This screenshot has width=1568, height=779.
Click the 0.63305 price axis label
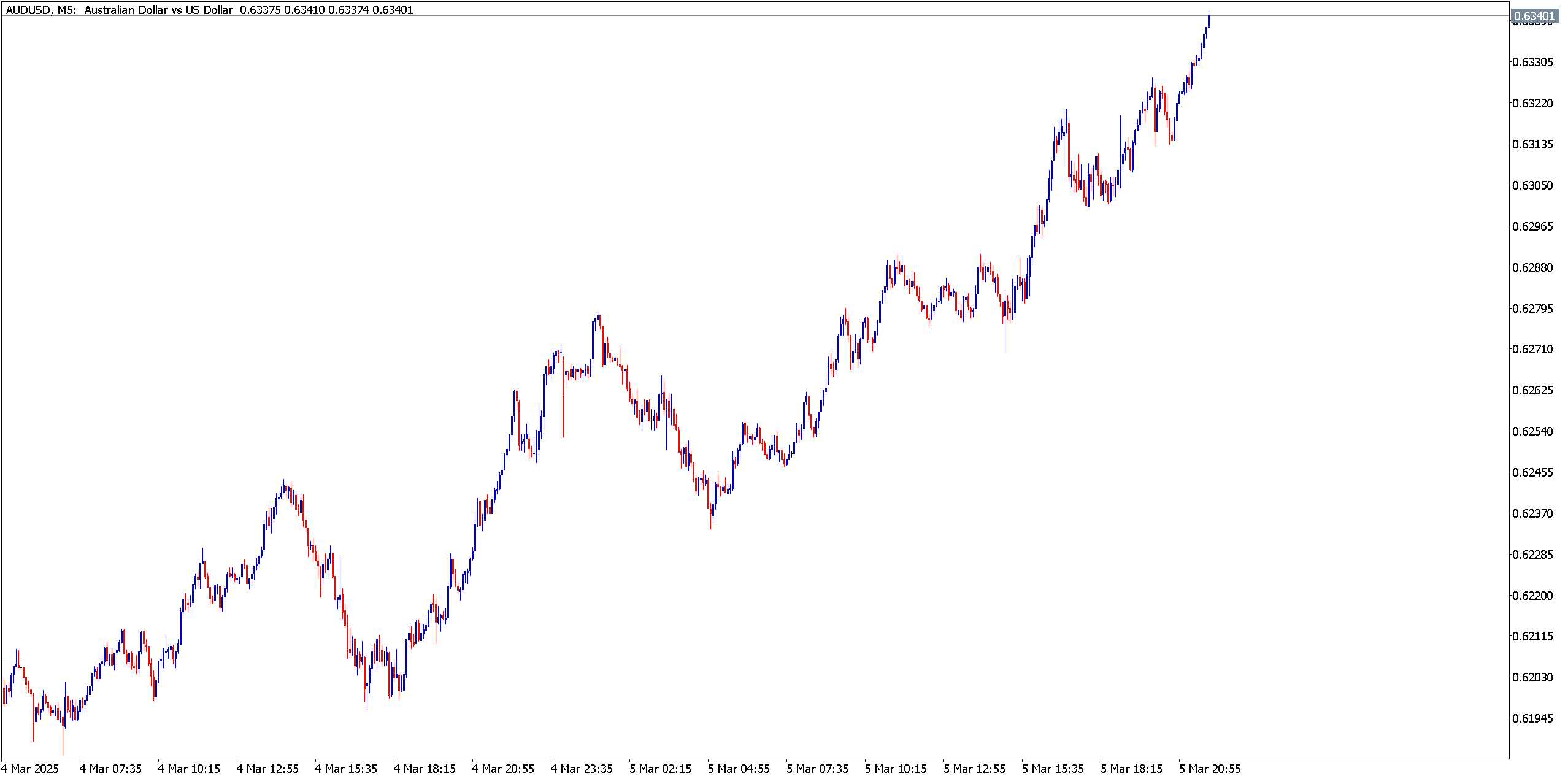click(x=1532, y=62)
